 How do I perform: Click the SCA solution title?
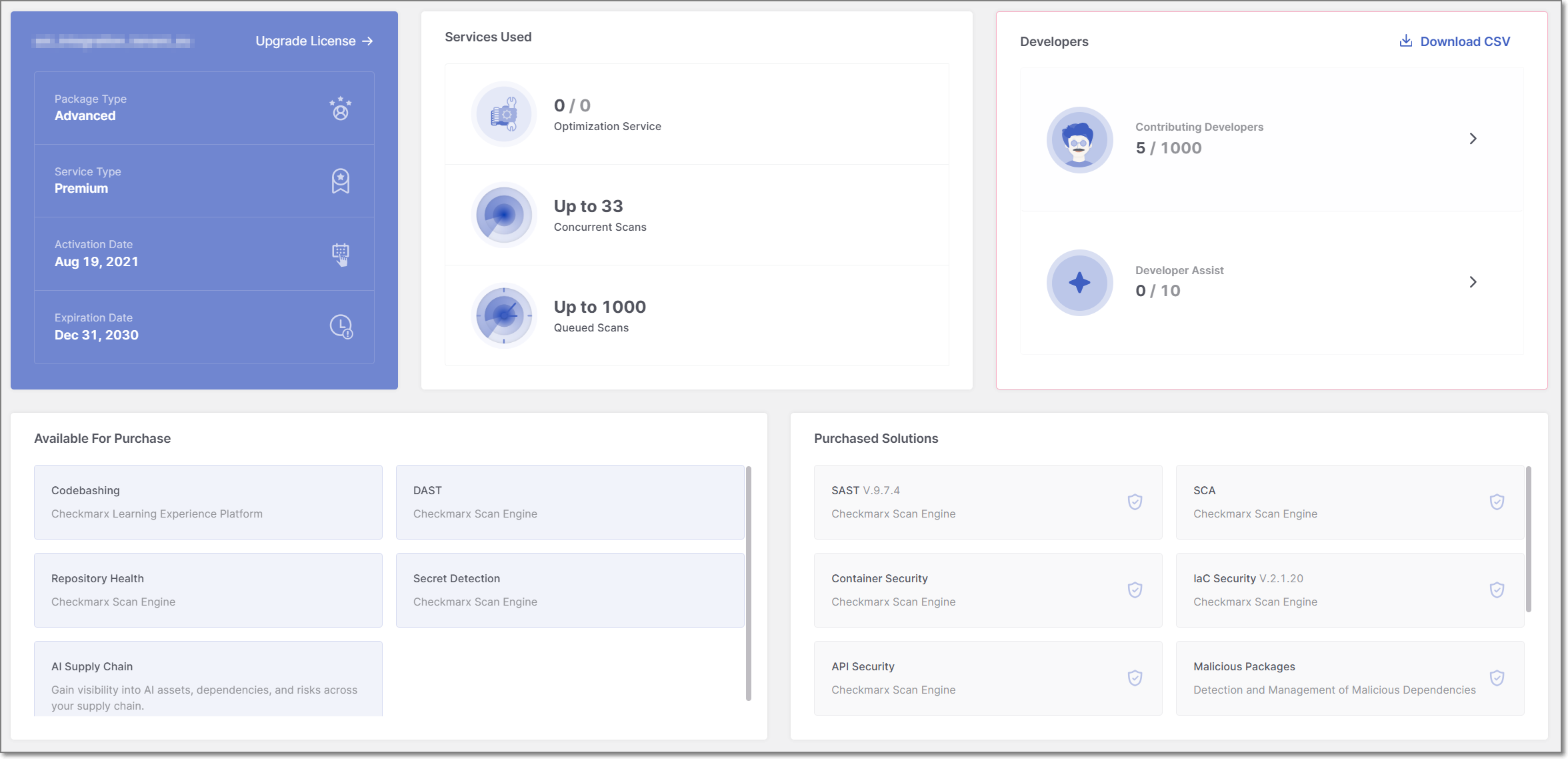[1204, 490]
